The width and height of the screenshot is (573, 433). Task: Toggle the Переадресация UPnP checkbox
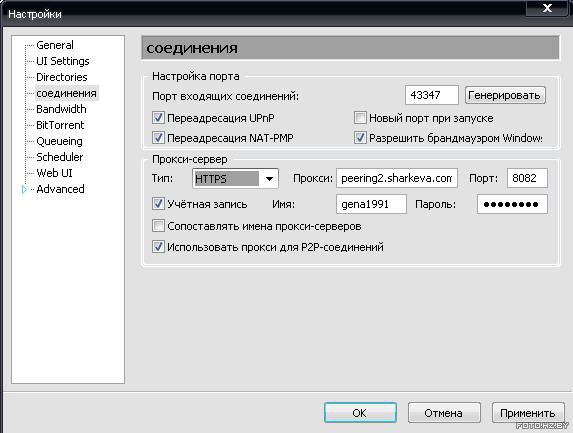pyautogui.click(x=158, y=118)
